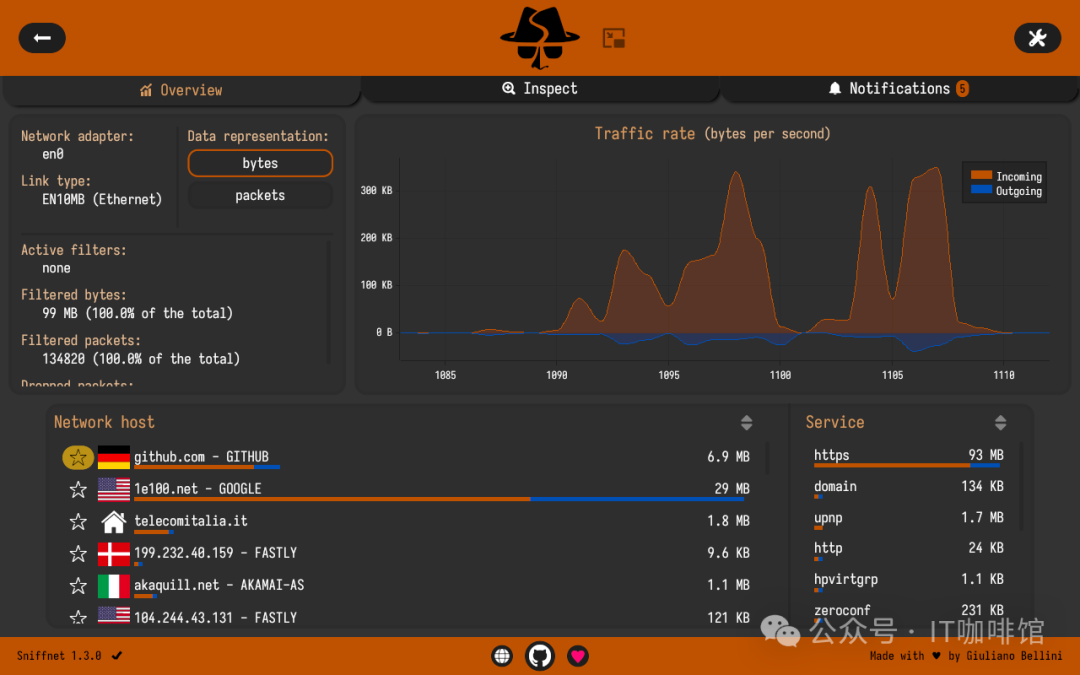Click the 93 MB value for https
Viewport: 1080px width, 675px height.
click(986, 455)
